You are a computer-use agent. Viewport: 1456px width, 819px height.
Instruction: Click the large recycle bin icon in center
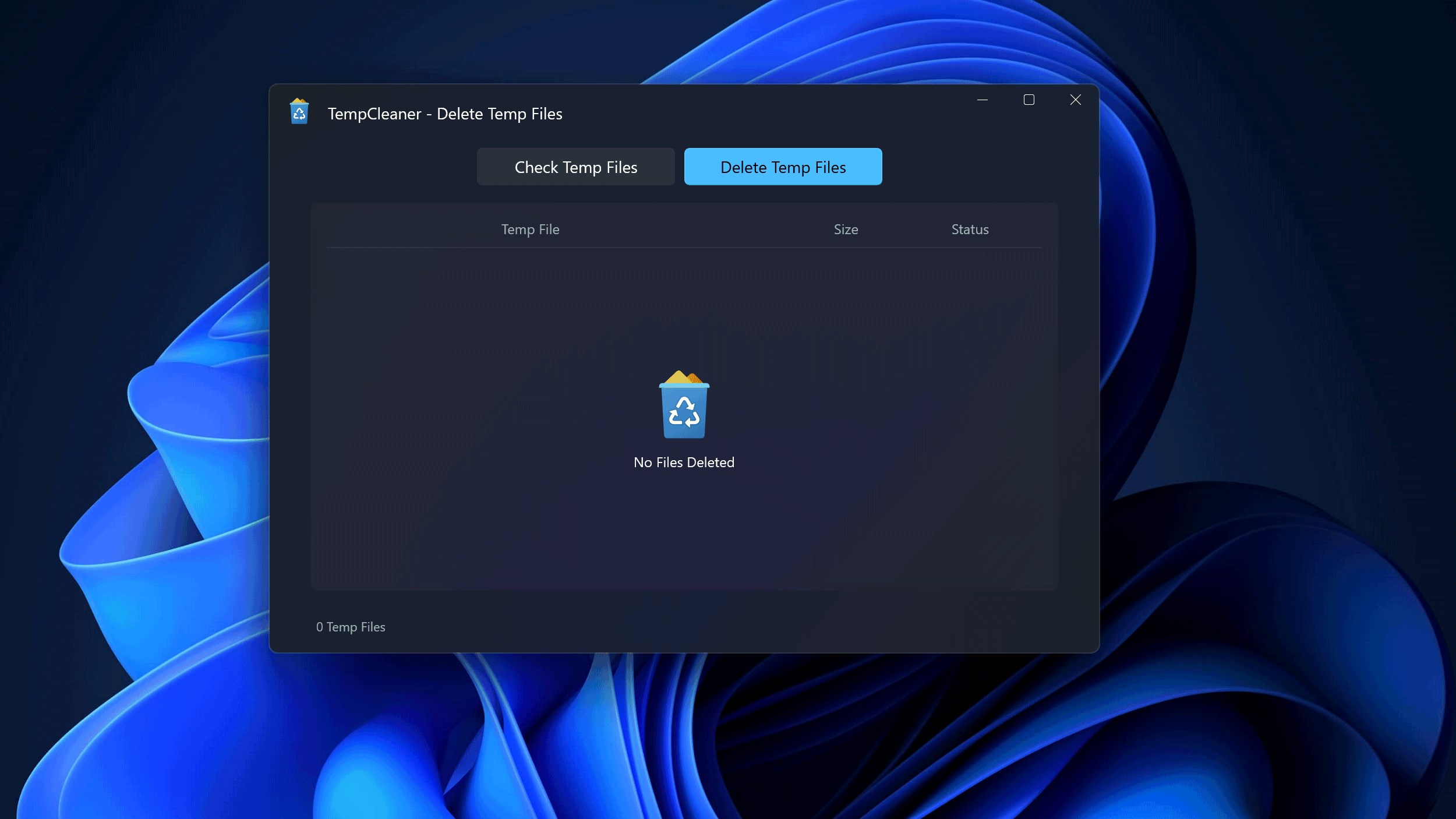tap(684, 405)
